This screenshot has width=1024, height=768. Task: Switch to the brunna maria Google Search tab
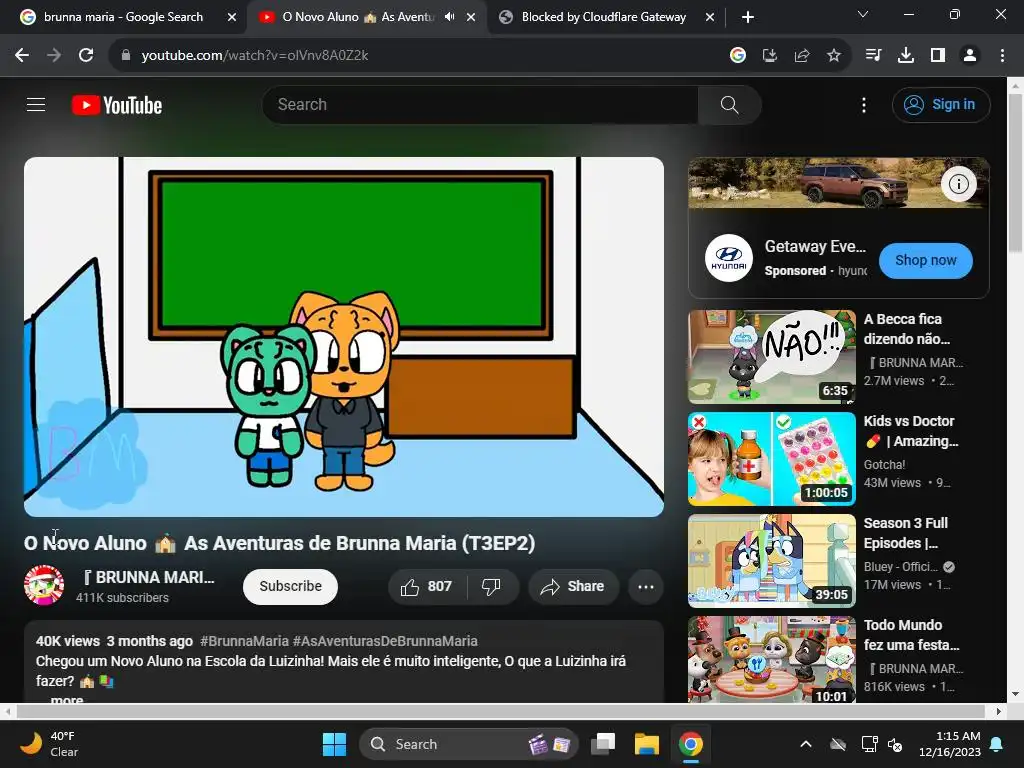coord(123,17)
